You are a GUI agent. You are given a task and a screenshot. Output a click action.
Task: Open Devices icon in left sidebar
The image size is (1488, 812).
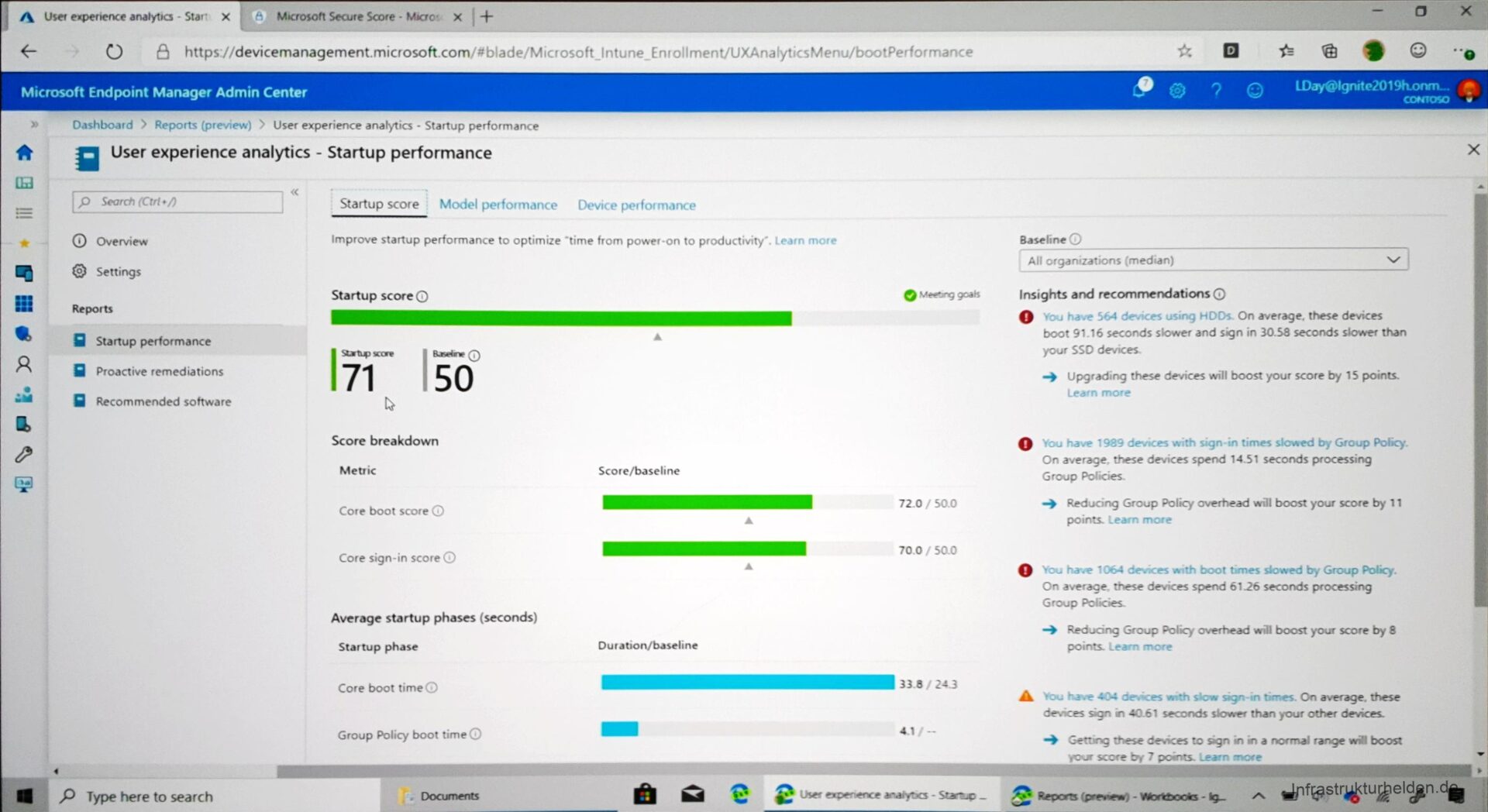click(24, 273)
